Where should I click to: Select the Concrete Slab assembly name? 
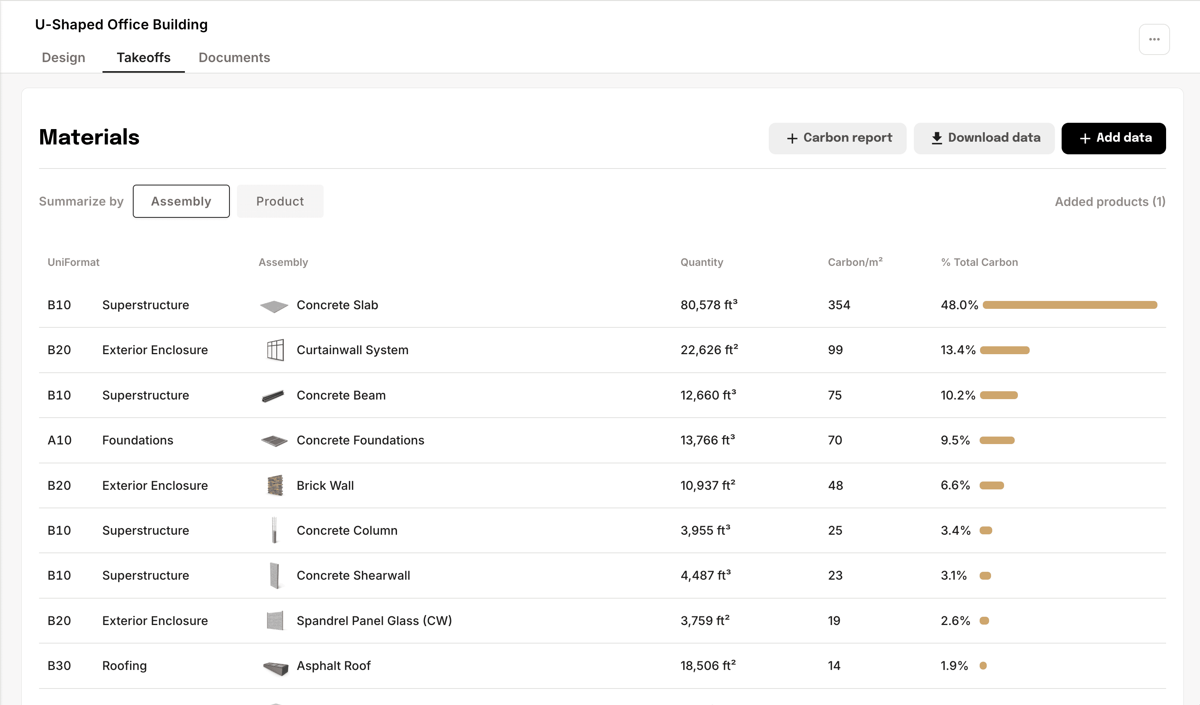click(x=337, y=305)
